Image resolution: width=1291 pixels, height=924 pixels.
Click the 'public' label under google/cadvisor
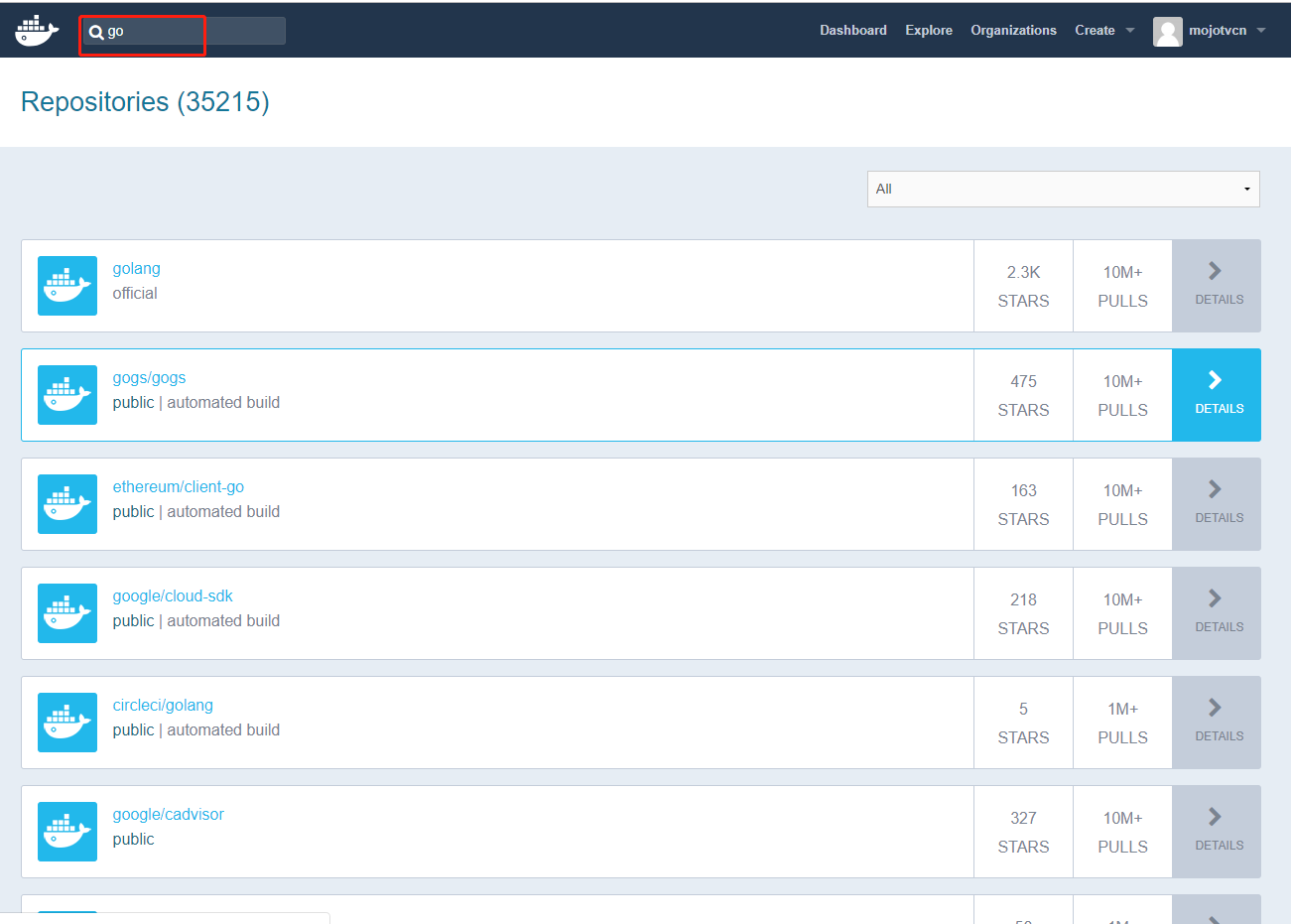click(133, 840)
